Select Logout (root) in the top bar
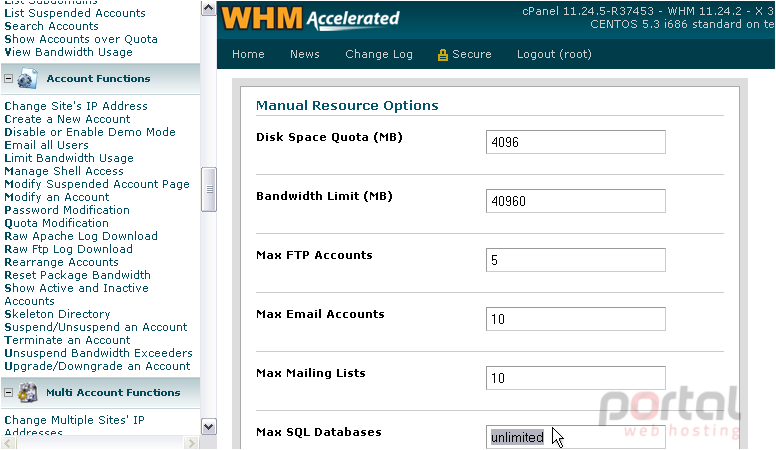This screenshot has height=450, width=776. pos(554,54)
